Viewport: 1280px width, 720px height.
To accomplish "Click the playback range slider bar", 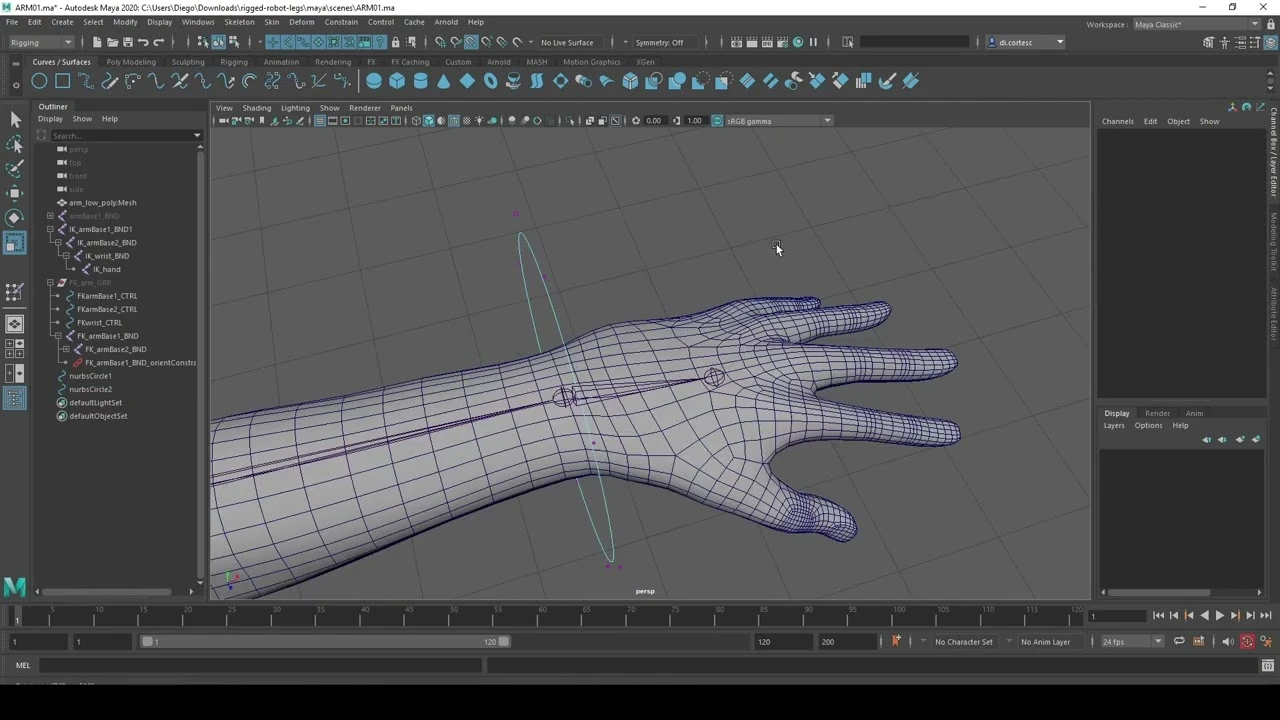I will point(324,642).
